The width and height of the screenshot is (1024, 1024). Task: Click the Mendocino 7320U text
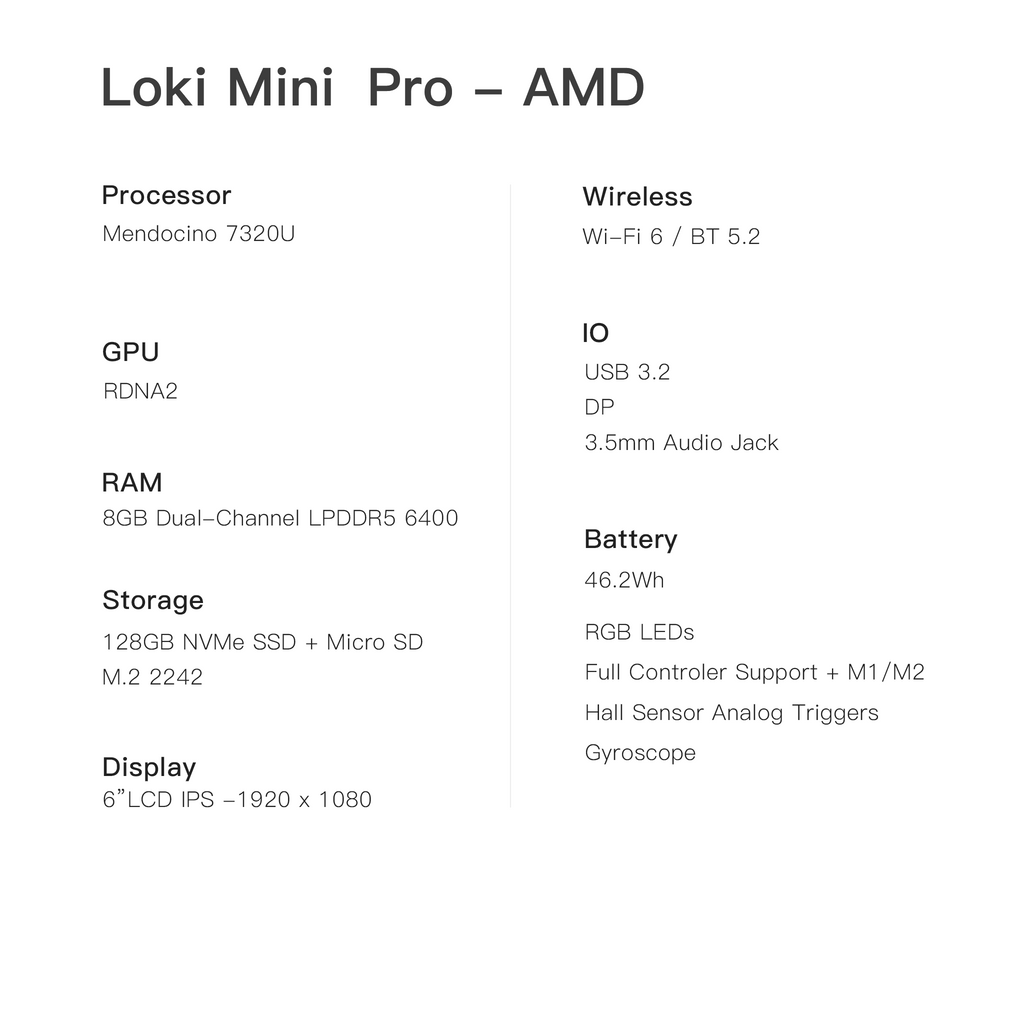click(199, 233)
